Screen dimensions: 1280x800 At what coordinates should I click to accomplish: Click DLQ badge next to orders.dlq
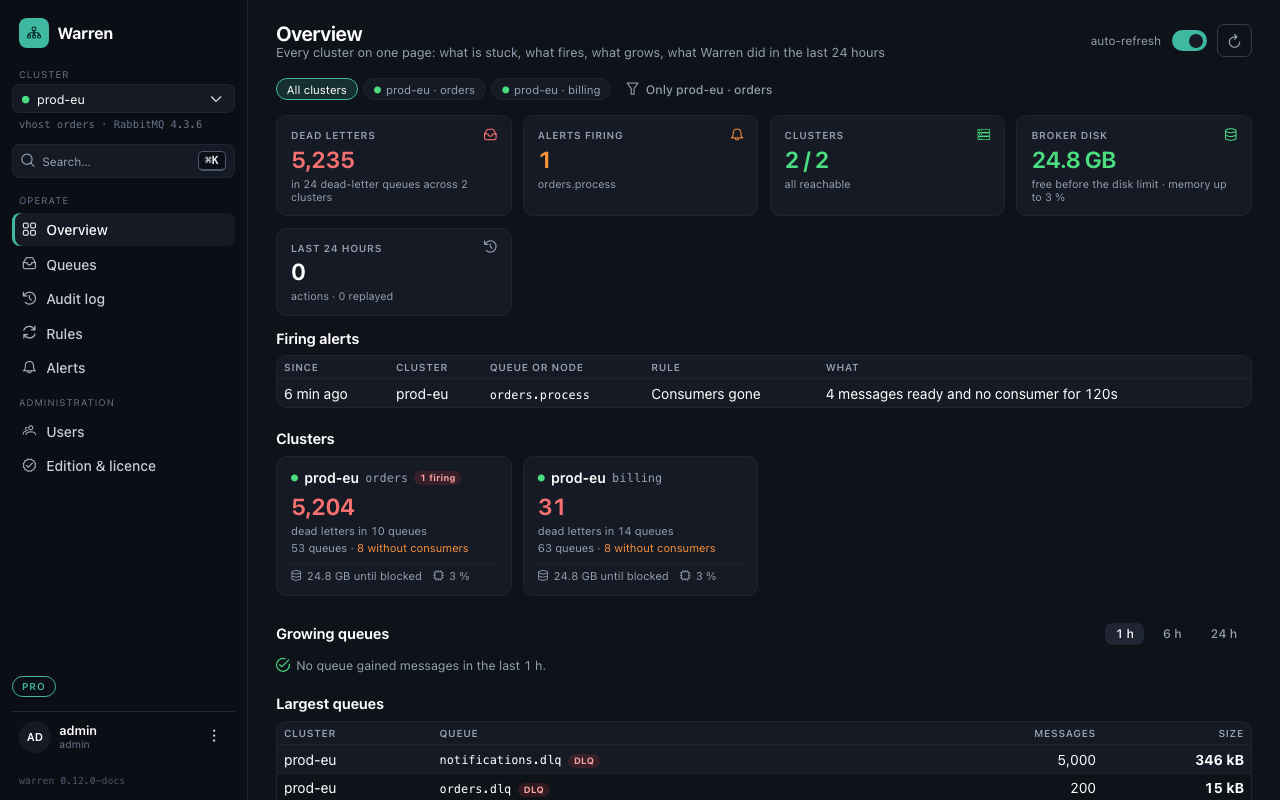tap(534, 789)
